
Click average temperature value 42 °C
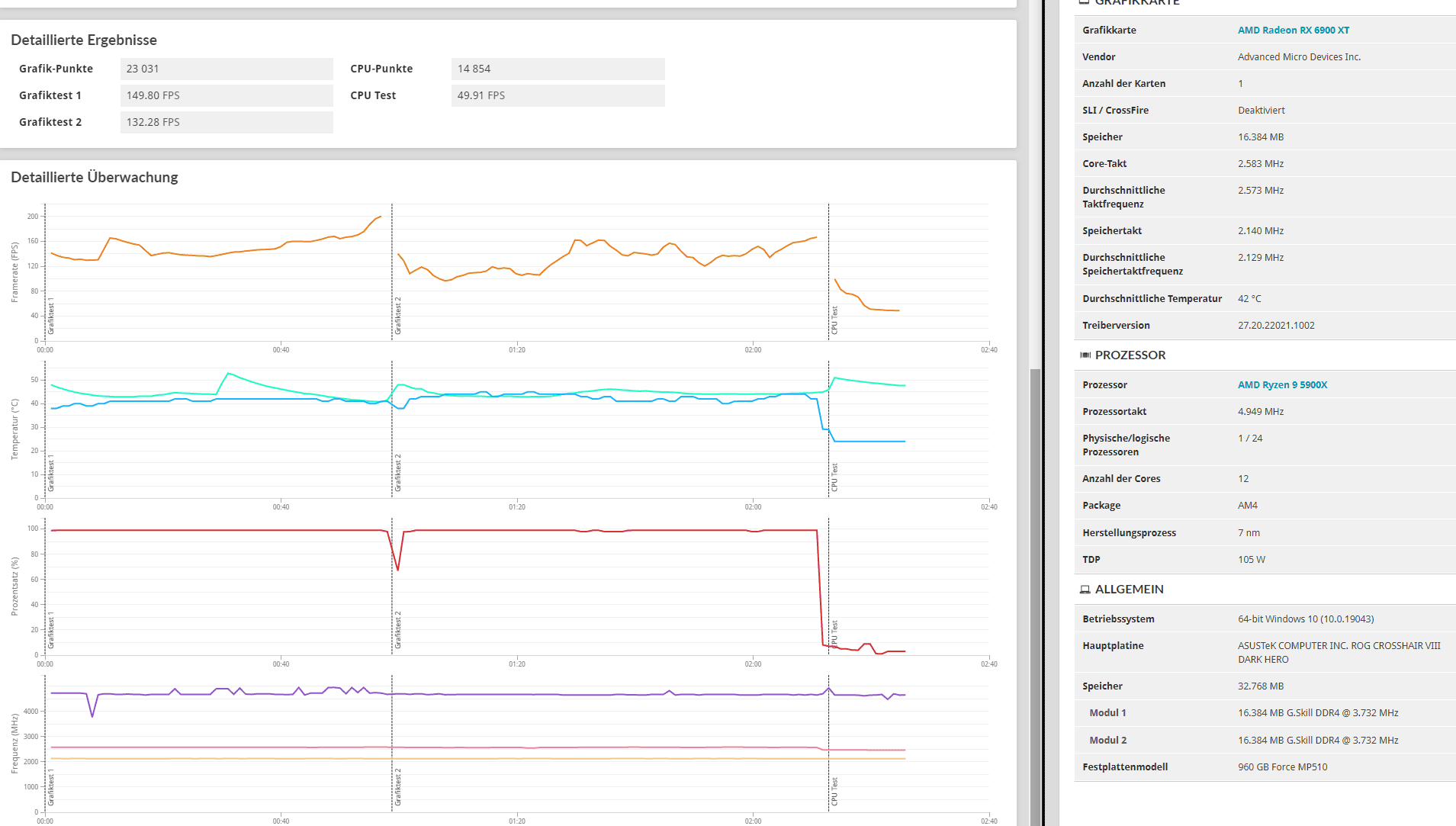(1249, 299)
